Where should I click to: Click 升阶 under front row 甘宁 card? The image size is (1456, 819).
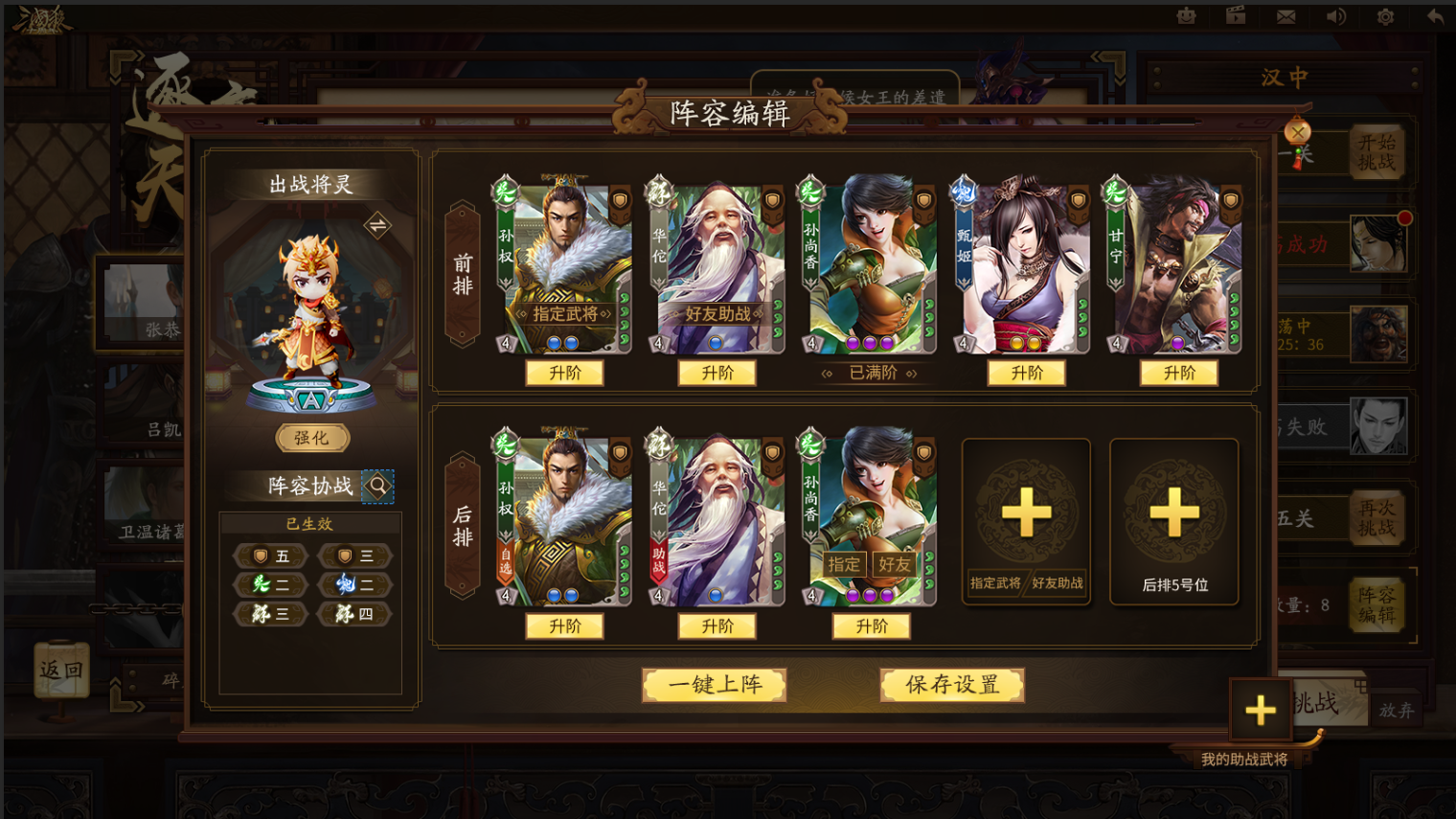(x=1179, y=373)
